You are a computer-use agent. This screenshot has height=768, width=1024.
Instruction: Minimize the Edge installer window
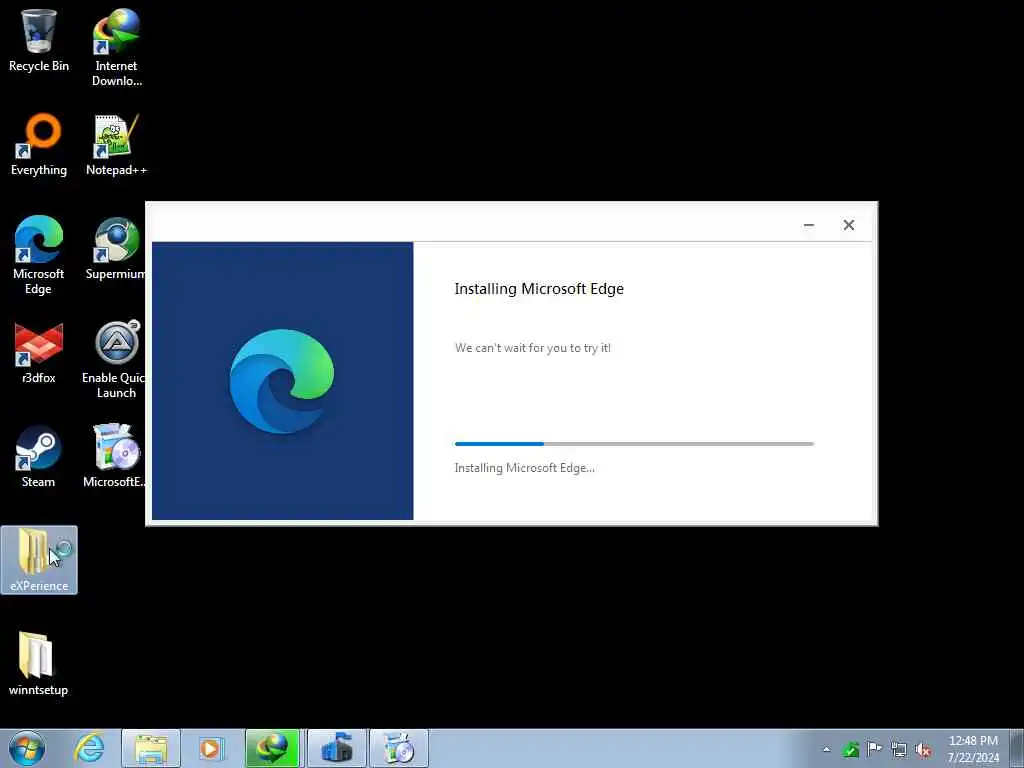[x=808, y=225]
